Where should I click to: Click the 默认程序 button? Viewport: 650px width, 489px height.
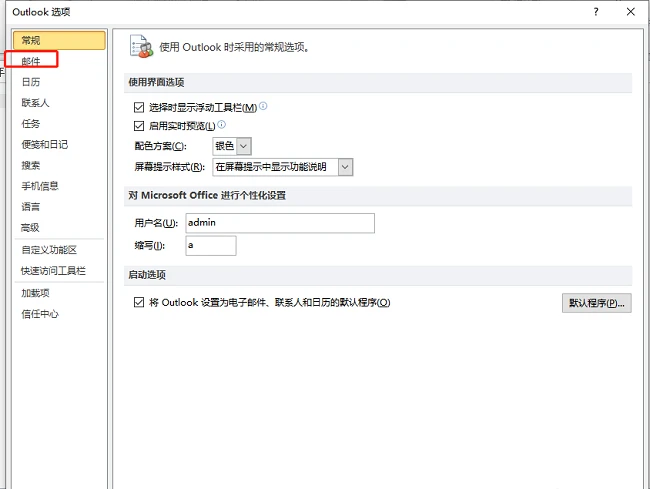pos(597,303)
